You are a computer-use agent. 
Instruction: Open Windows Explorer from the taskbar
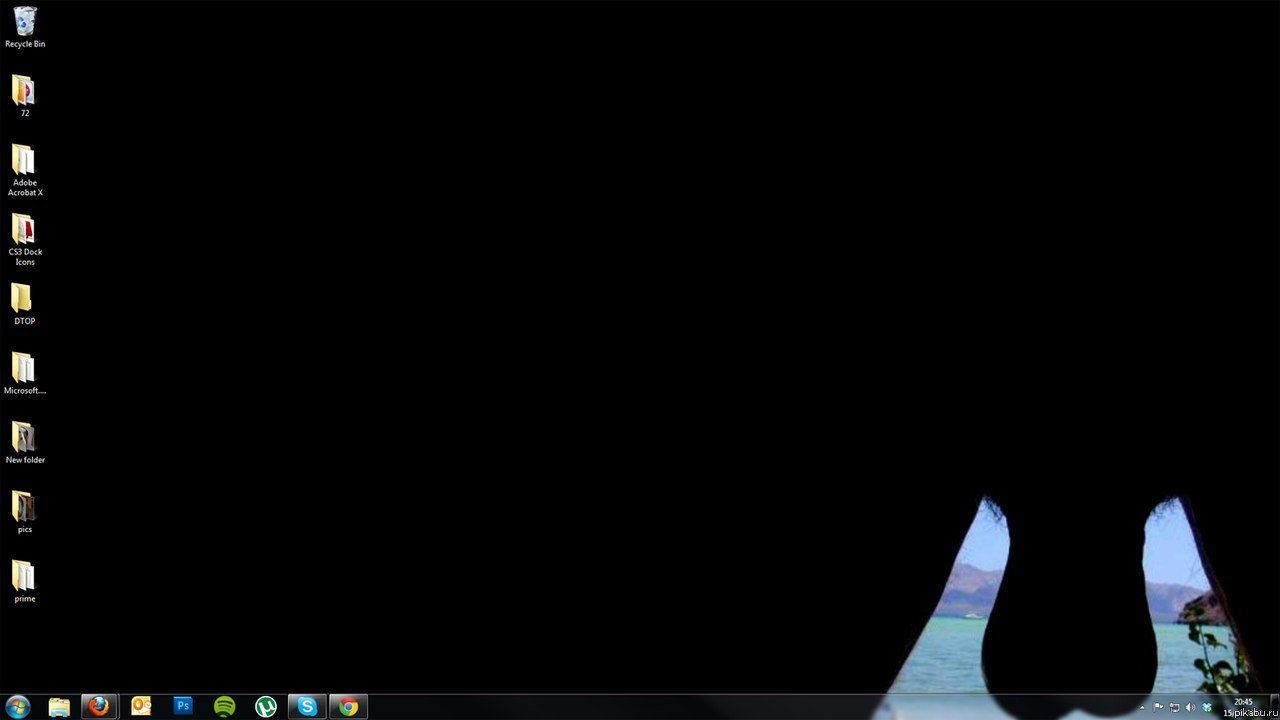(x=59, y=707)
